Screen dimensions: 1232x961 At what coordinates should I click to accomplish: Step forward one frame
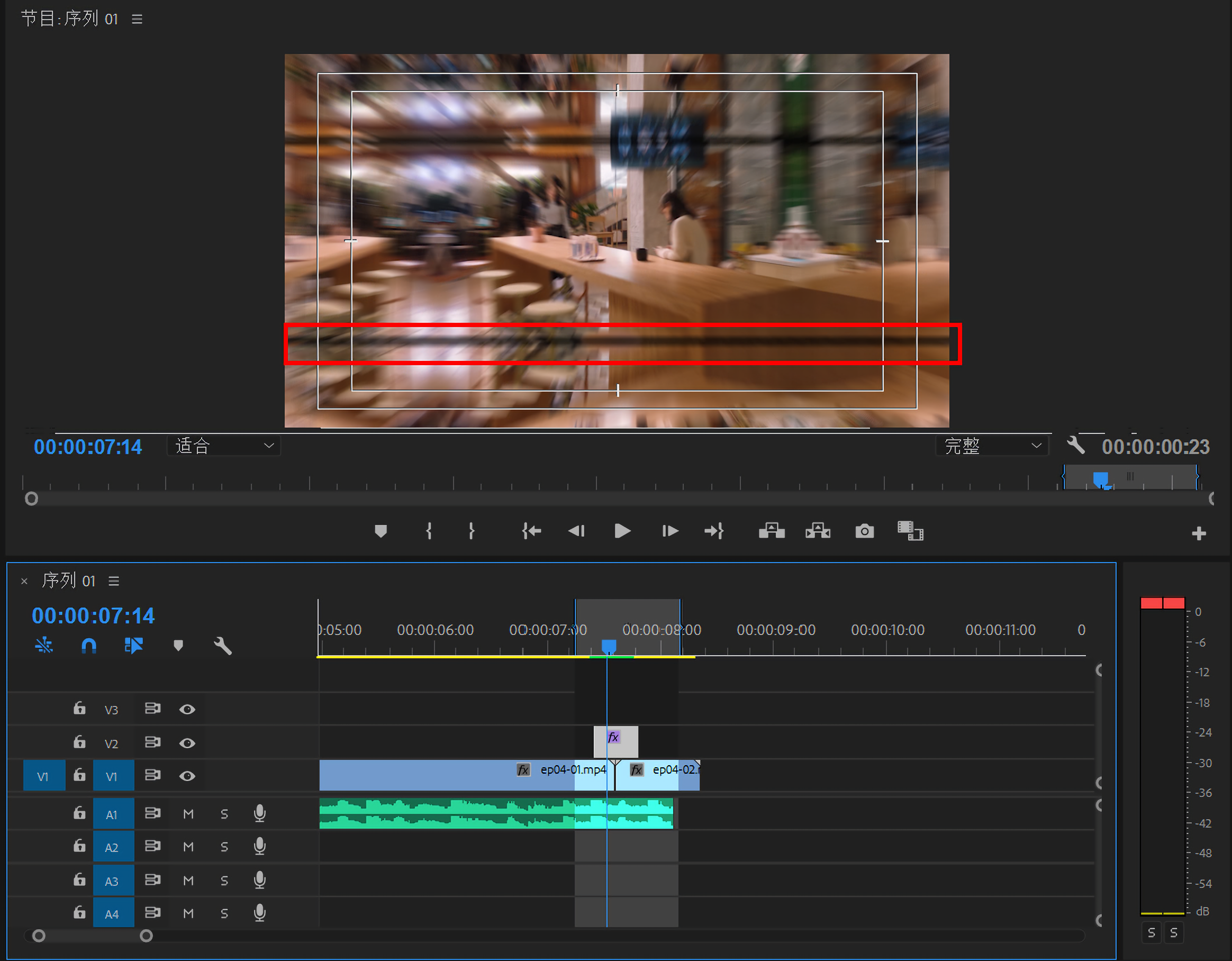point(670,531)
